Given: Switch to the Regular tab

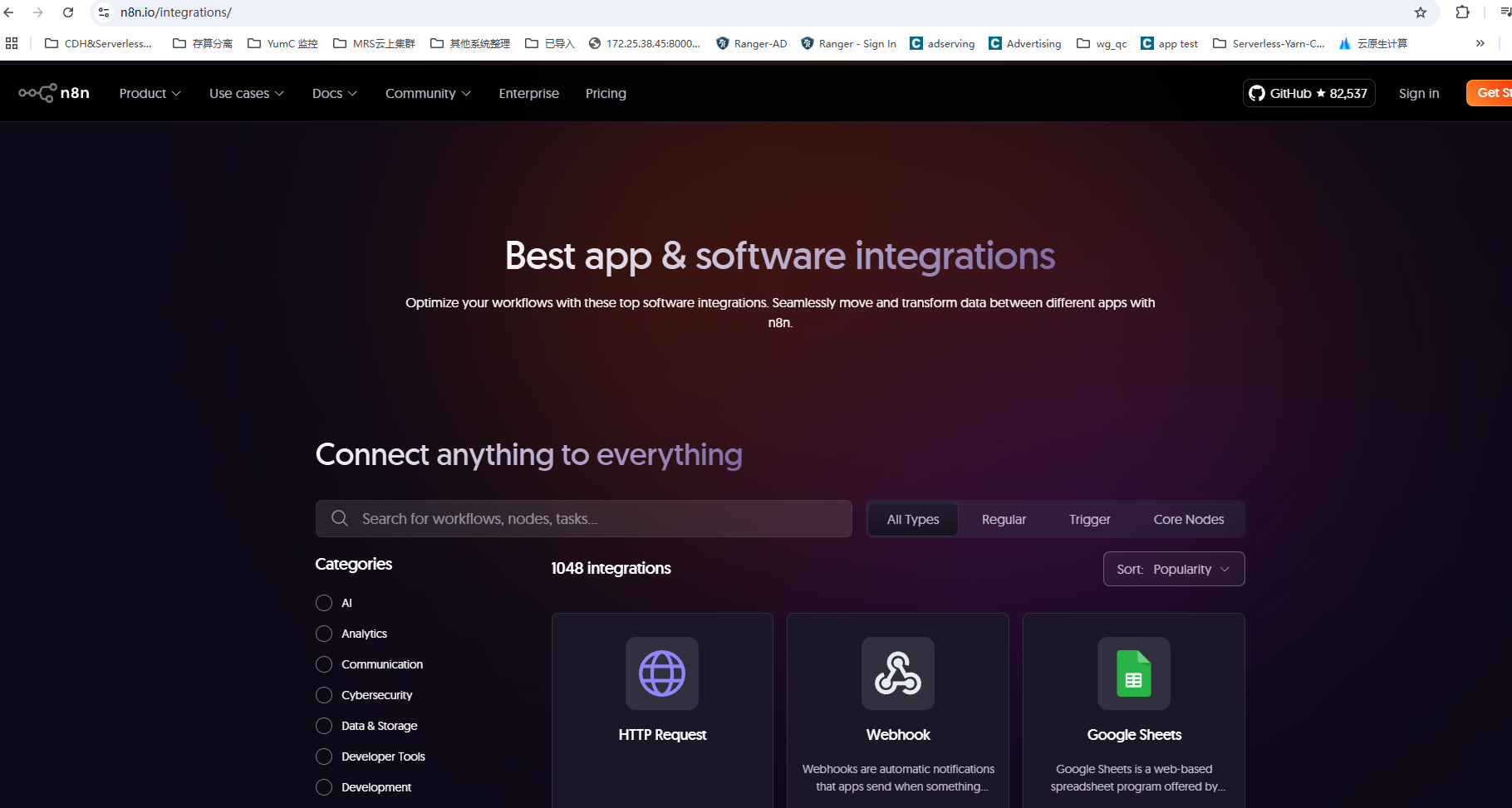Looking at the screenshot, I should [x=1004, y=519].
